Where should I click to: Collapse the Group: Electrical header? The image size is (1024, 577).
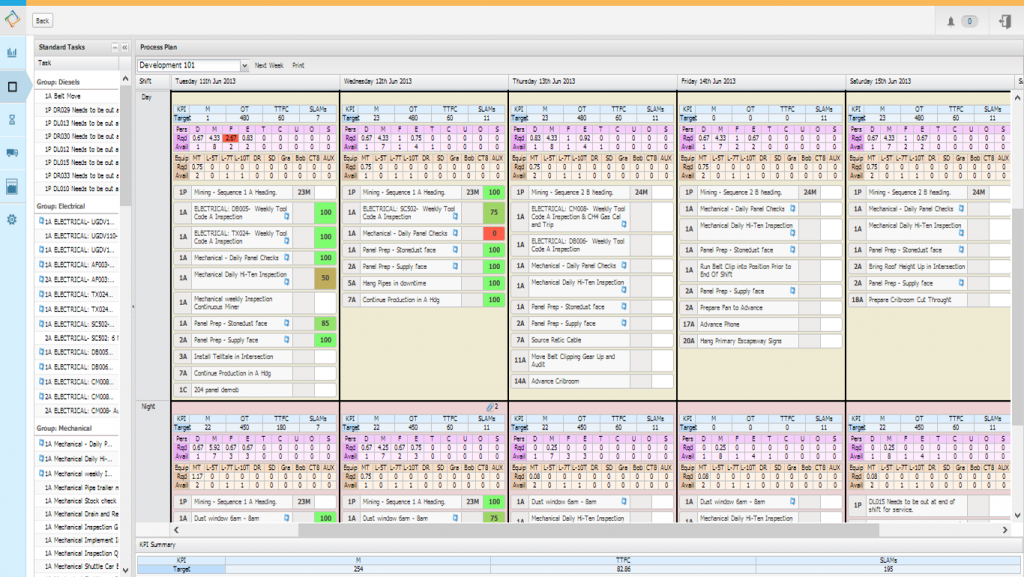coord(61,206)
